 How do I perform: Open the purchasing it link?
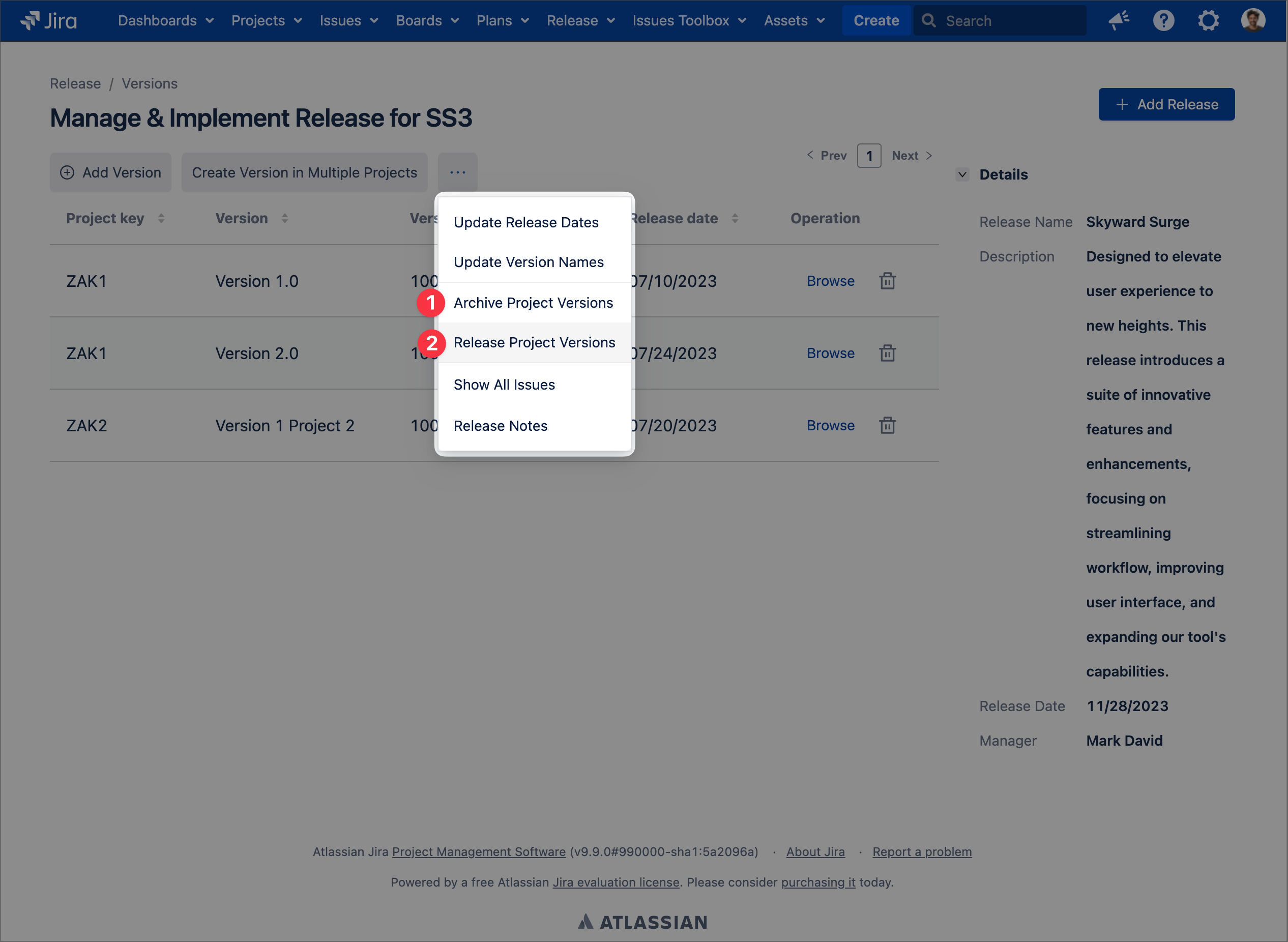click(x=818, y=882)
